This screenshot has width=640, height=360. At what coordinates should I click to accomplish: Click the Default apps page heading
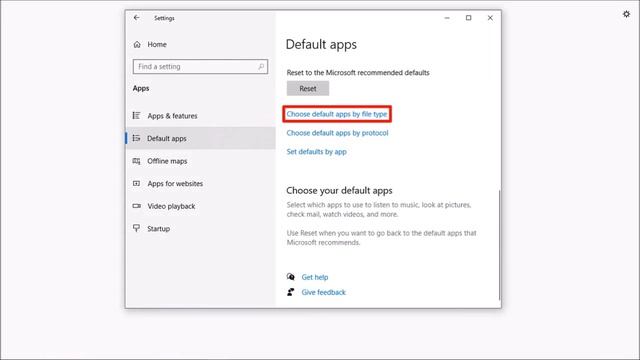(321, 44)
